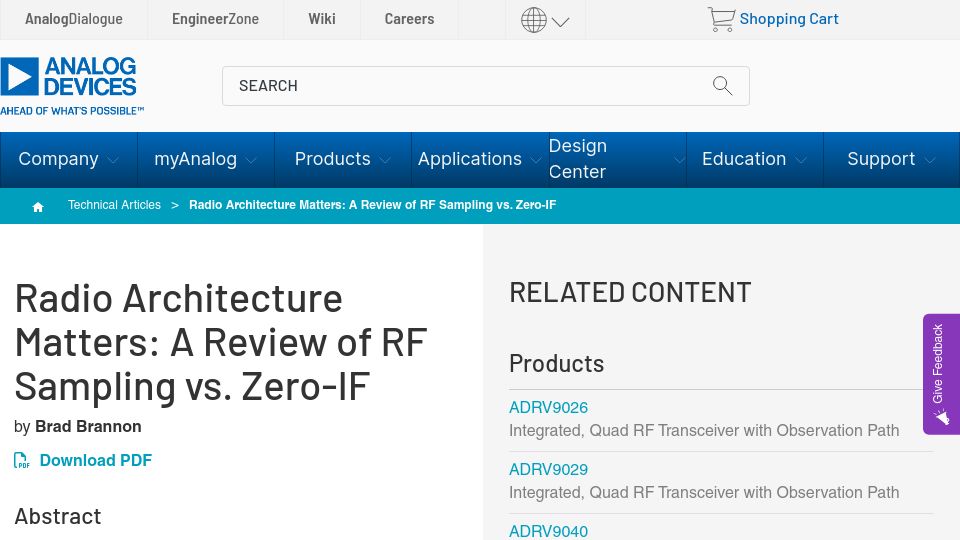Click the magnifier search icon
This screenshot has height=540, width=960.
click(722, 86)
